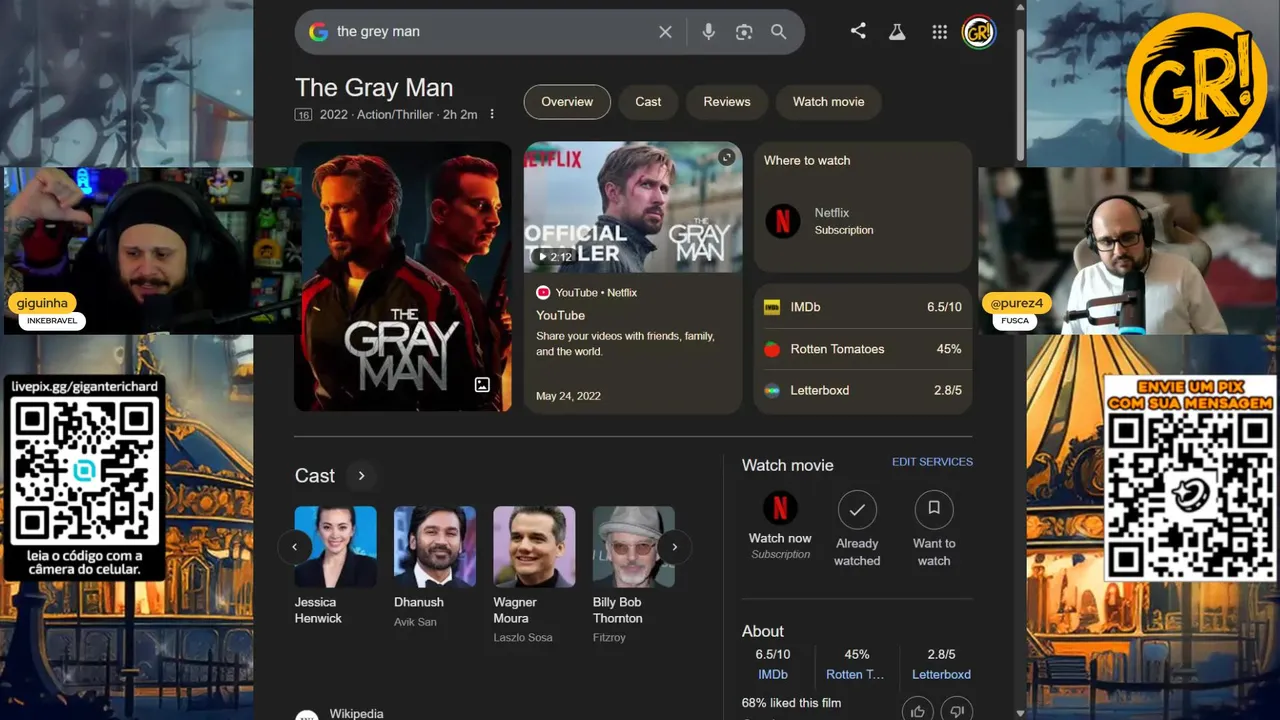Select the Overview tab
Image resolution: width=1280 pixels, height=720 pixels.
point(567,102)
